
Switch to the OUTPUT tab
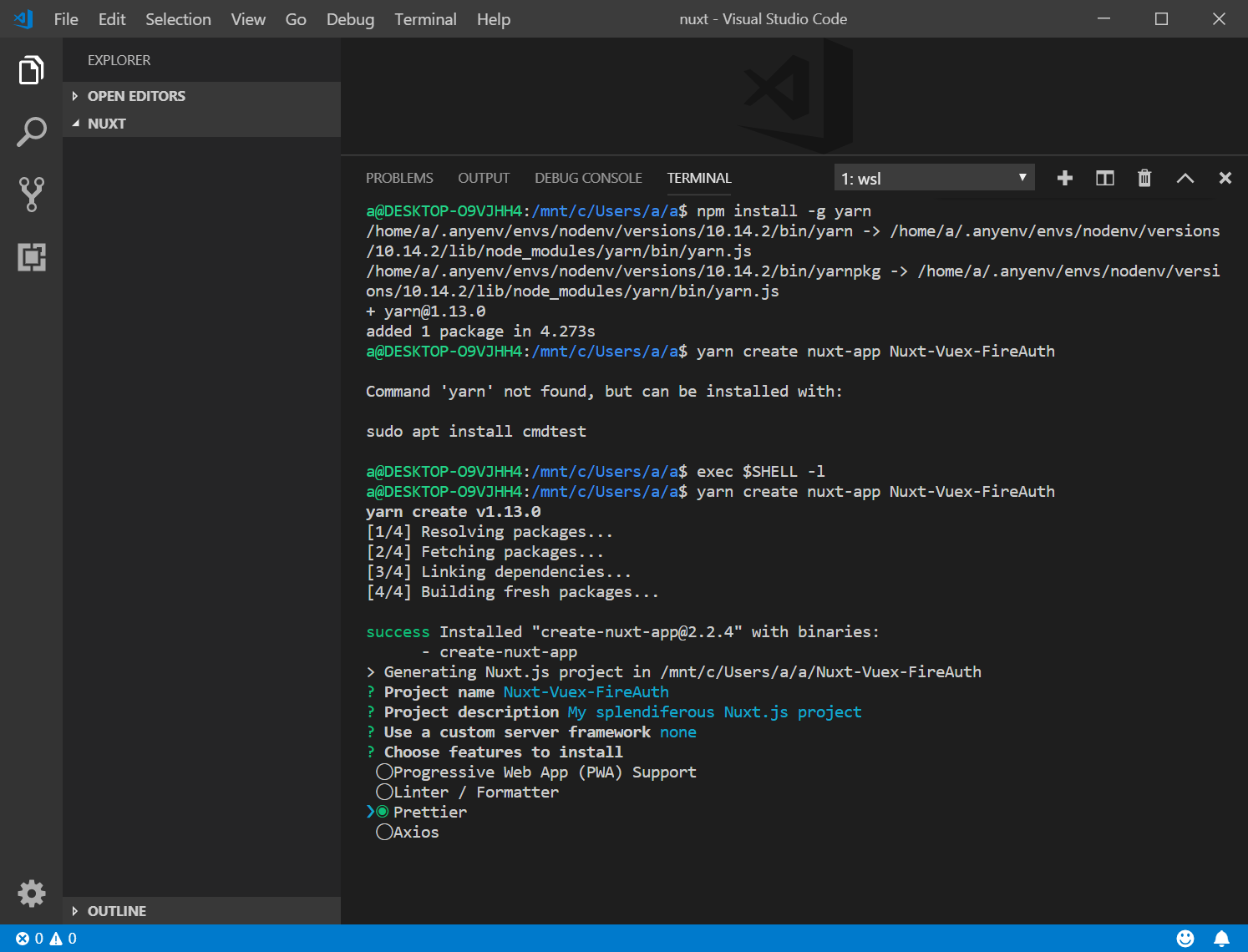click(x=484, y=178)
